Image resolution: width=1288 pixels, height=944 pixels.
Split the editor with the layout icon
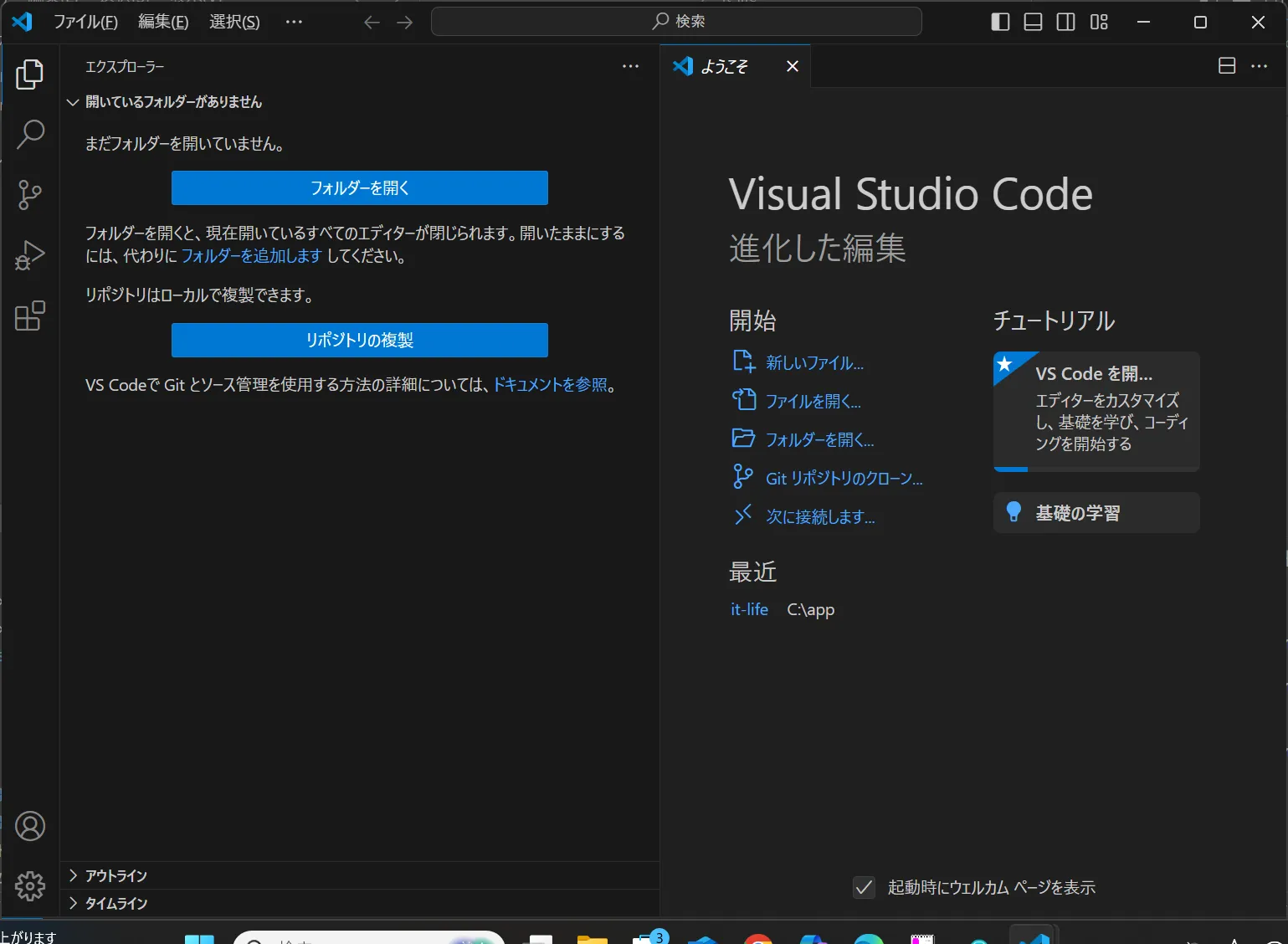(1227, 66)
